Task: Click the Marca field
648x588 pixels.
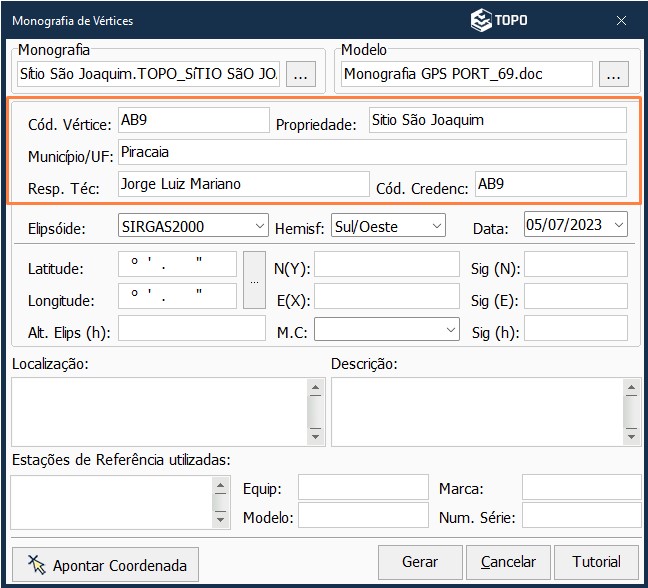Action: tap(582, 487)
